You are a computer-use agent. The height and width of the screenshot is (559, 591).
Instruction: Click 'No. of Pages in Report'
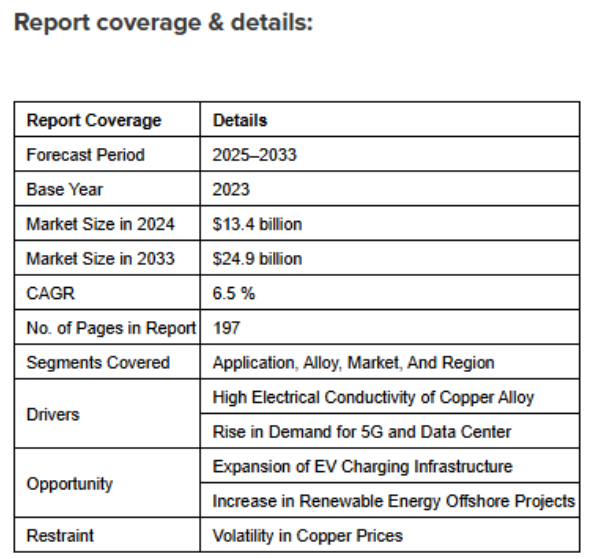112,328
